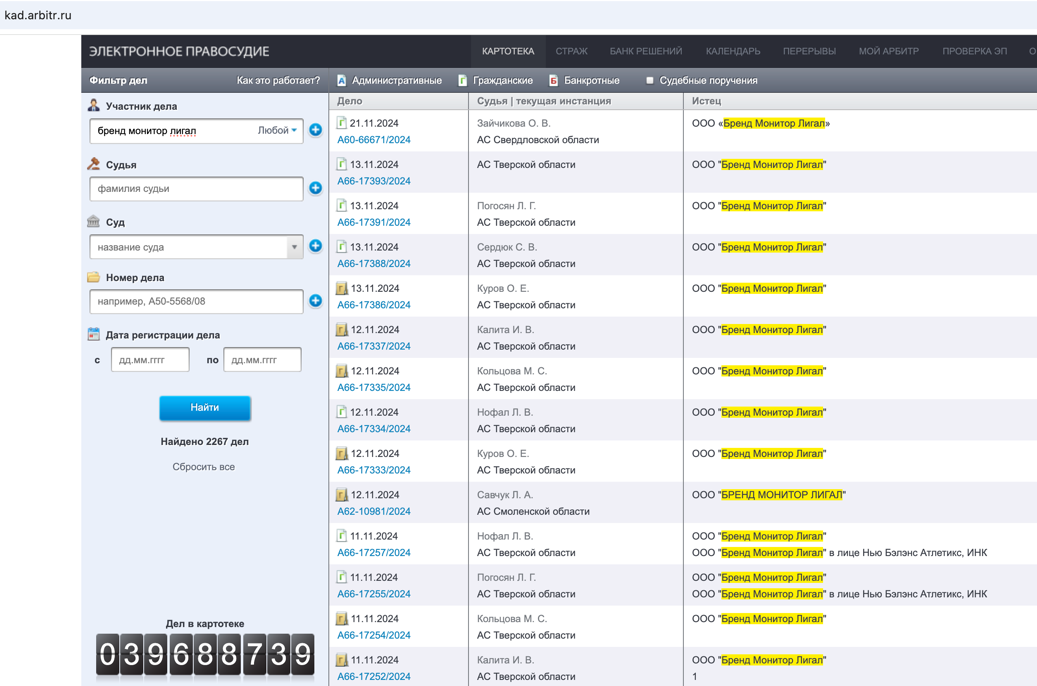
Task: Click the court building icon
Action: tap(94, 222)
